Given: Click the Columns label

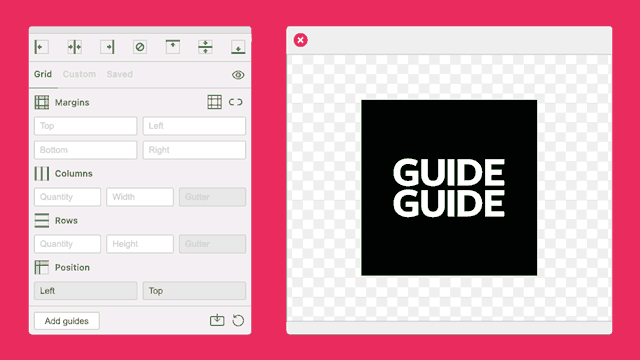Looking at the screenshot, I should point(74,173).
